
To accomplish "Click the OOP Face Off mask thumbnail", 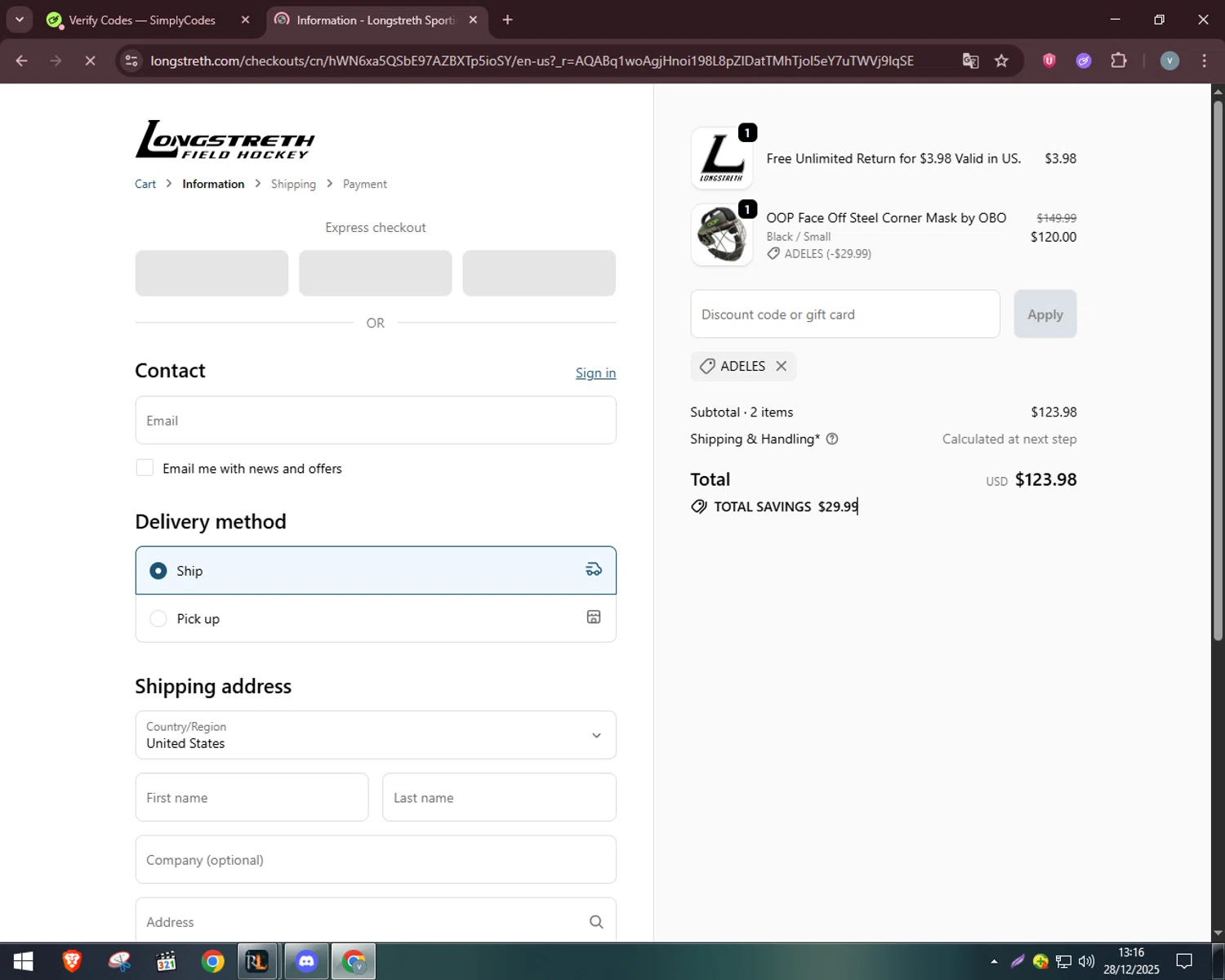I will [x=722, y=235].
